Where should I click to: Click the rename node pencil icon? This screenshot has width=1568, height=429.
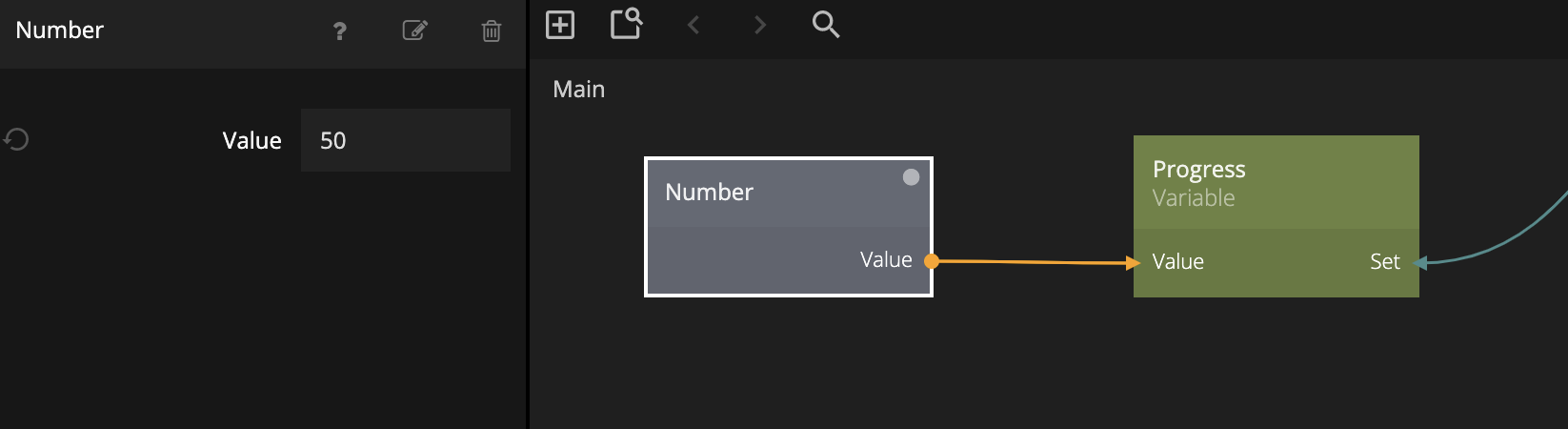(x=414, y=31)
